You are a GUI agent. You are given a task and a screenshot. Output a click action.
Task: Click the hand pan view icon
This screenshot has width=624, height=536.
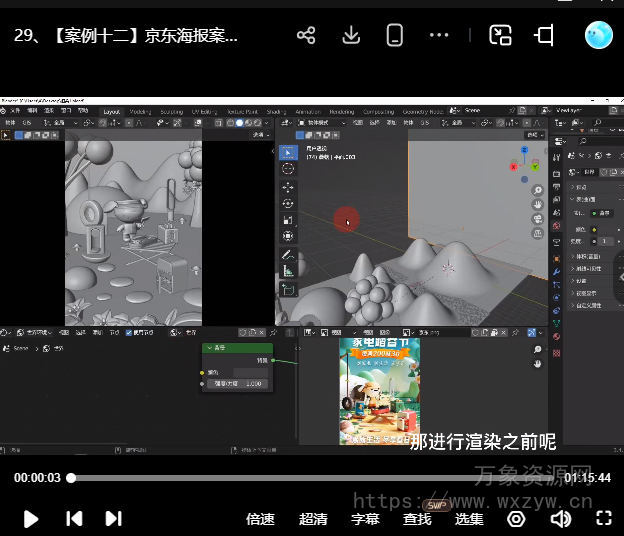click(538, 204)
